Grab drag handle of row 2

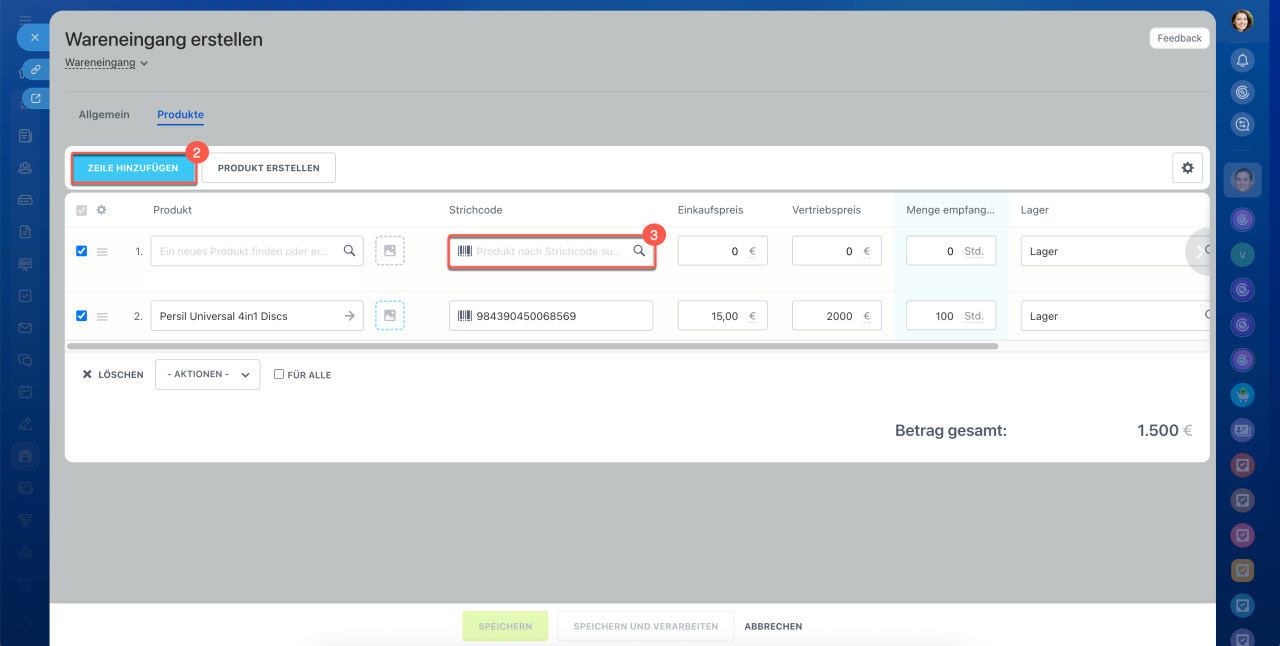tap(102, 316)
